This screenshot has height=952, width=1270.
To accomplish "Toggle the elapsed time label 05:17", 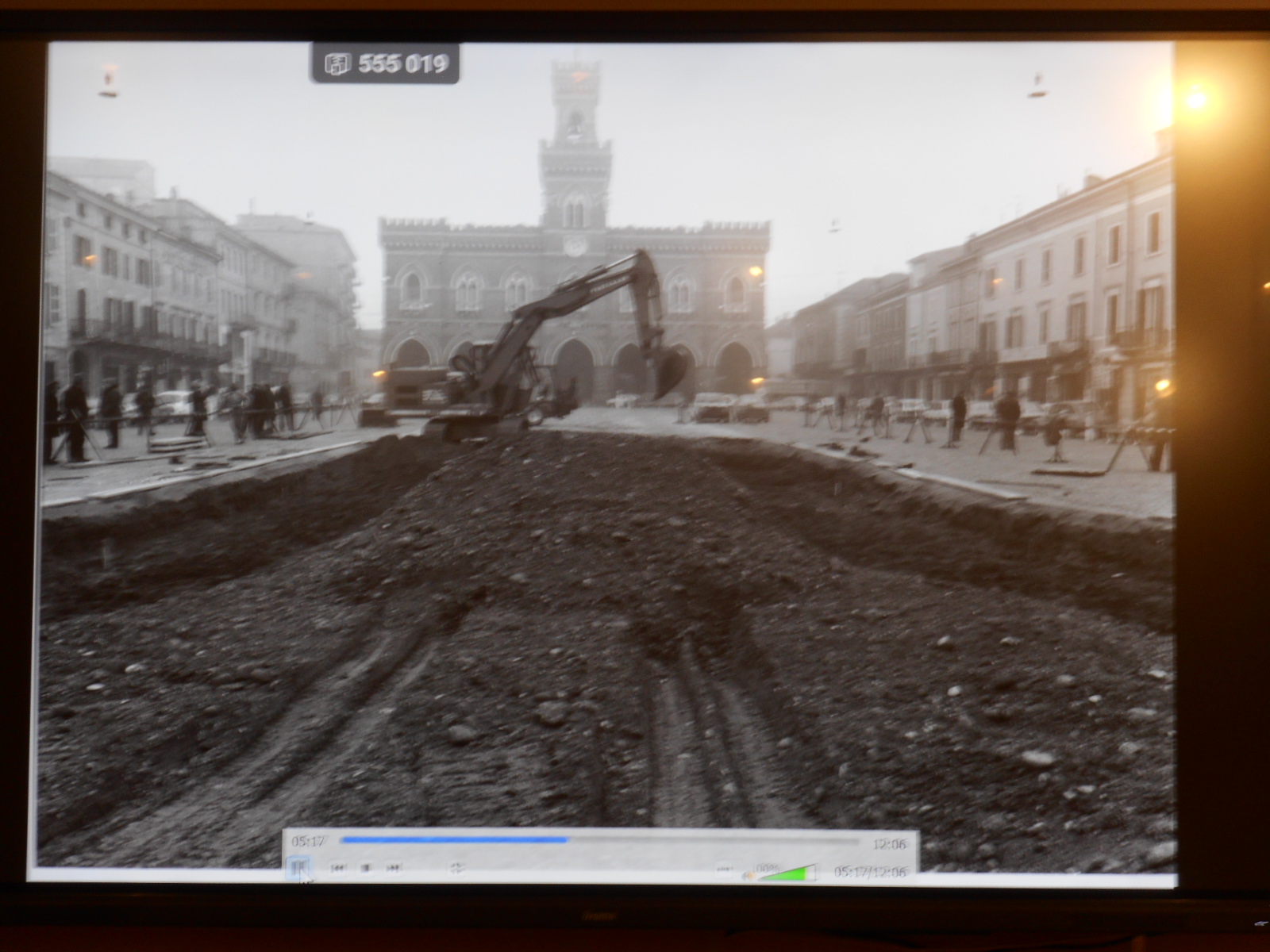I will tap(309, 841).
